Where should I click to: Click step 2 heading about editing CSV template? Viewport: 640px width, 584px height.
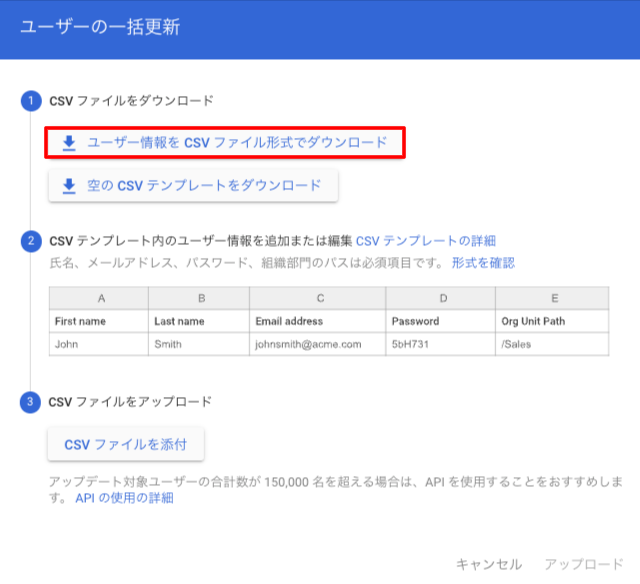pos(201,241)
